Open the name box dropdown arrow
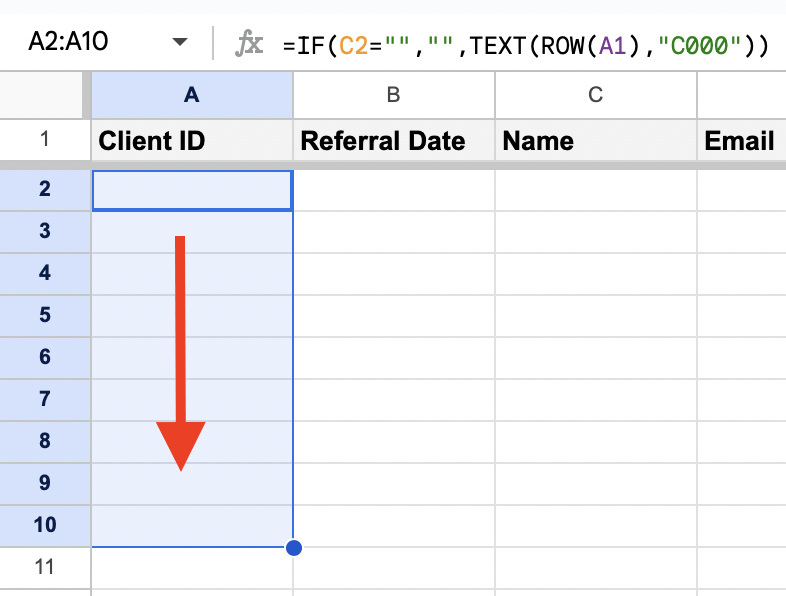Viewport: 786px width, 596px height. click(179, 42)
